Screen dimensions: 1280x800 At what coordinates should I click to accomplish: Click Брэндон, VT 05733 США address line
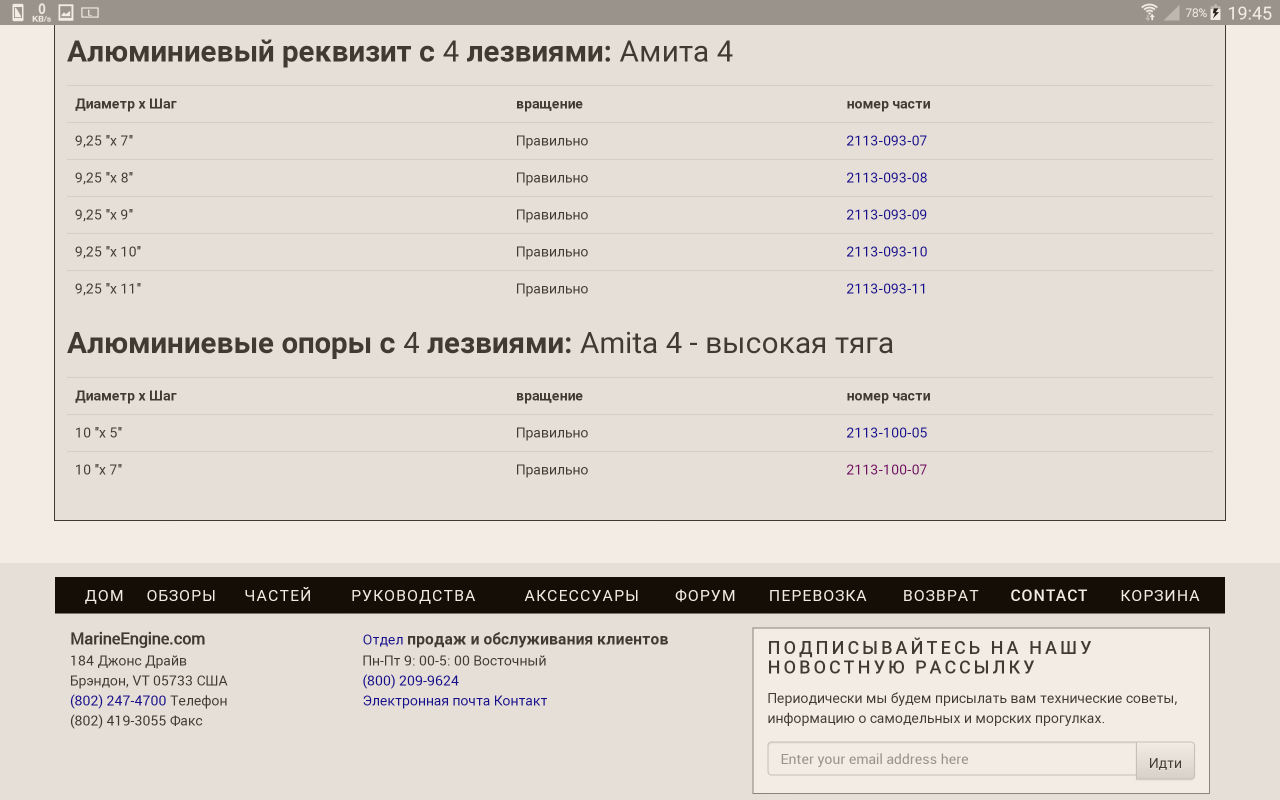coord(149,681)
